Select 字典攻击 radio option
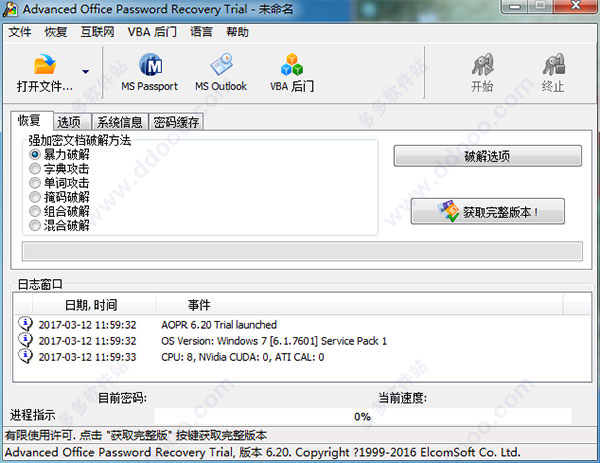 tap(34, 169)
